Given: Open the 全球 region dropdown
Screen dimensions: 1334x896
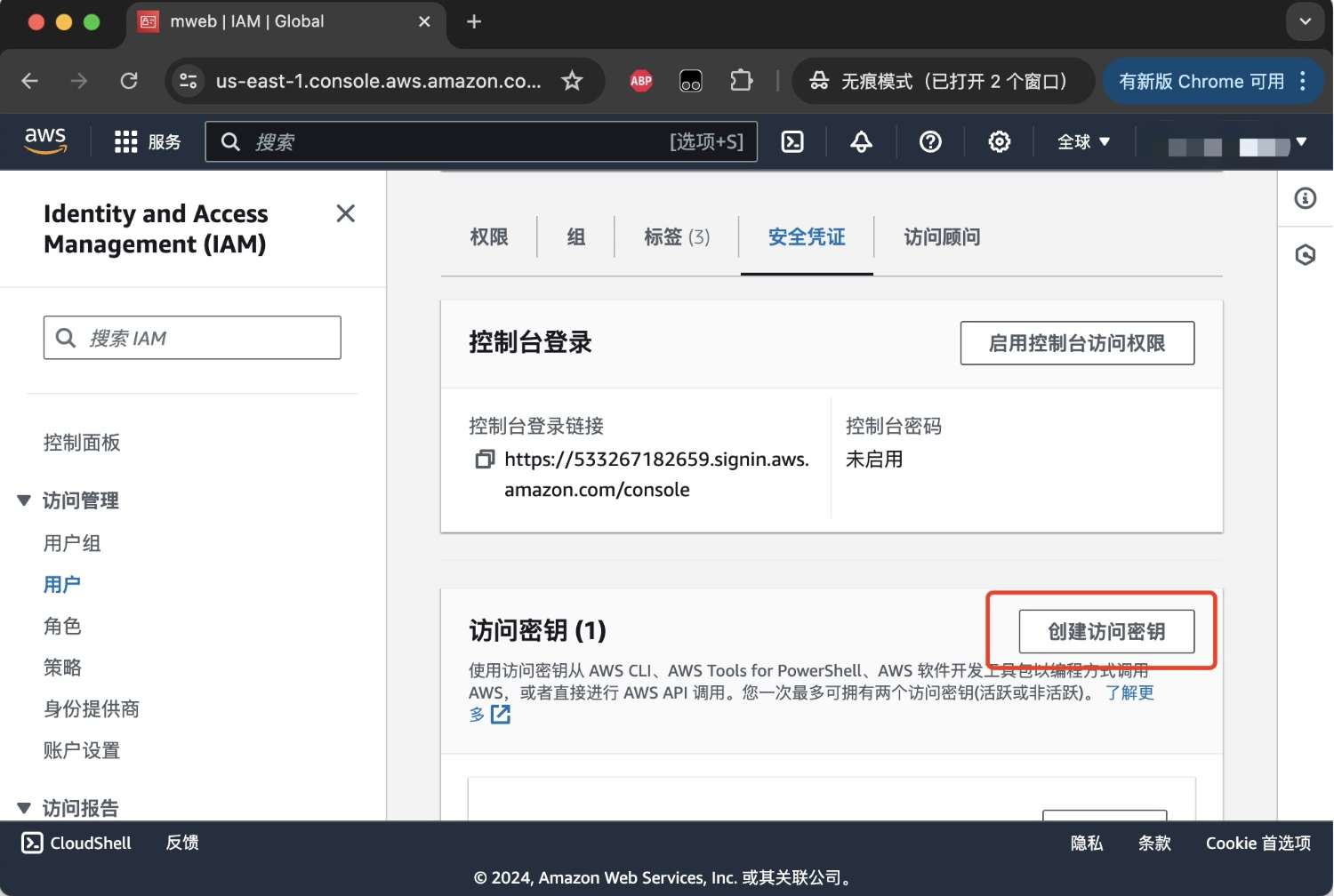Looking at the screenshot, I should pos(1083,141).
